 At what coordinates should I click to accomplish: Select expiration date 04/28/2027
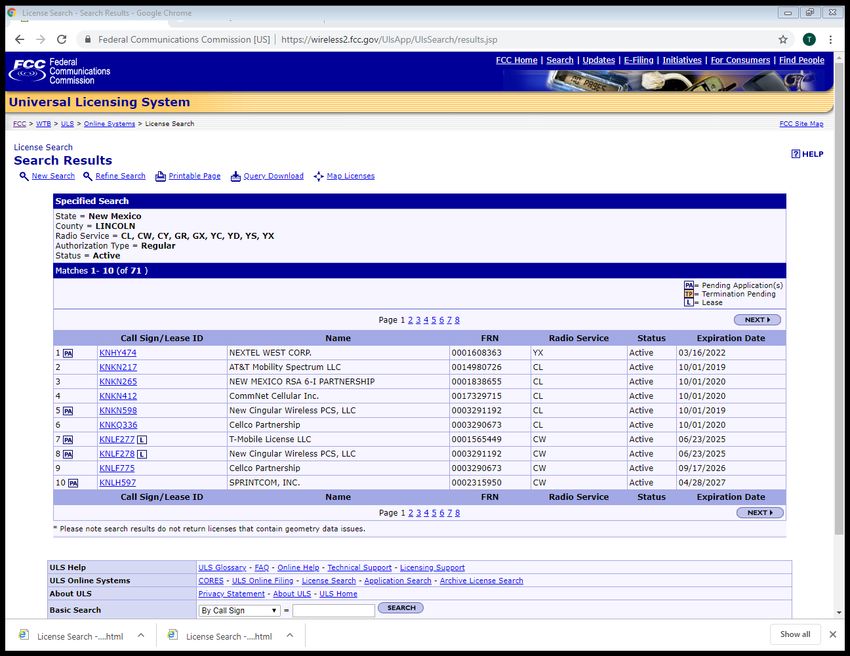coord(702,483)
